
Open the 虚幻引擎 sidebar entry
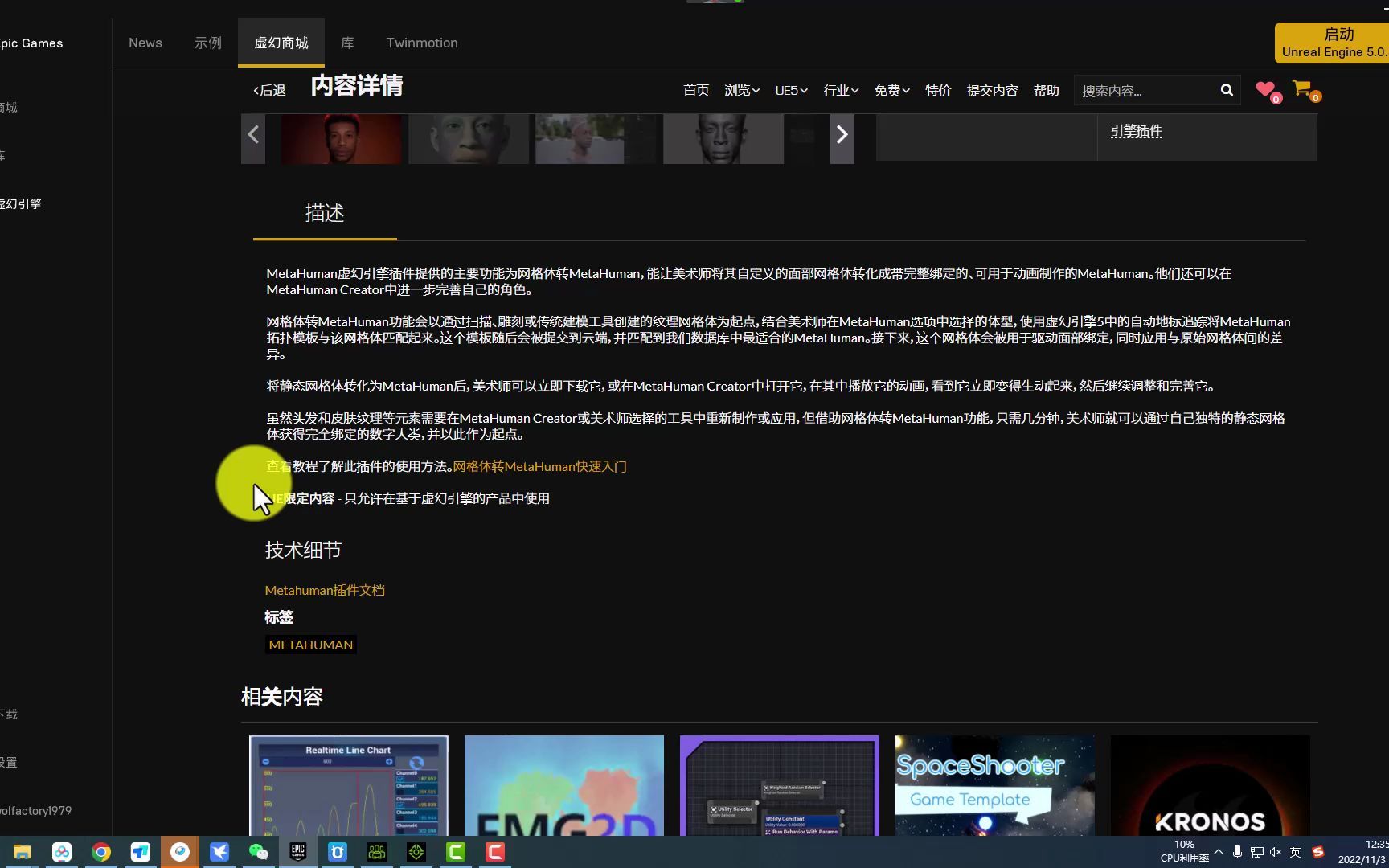point(21,204)
